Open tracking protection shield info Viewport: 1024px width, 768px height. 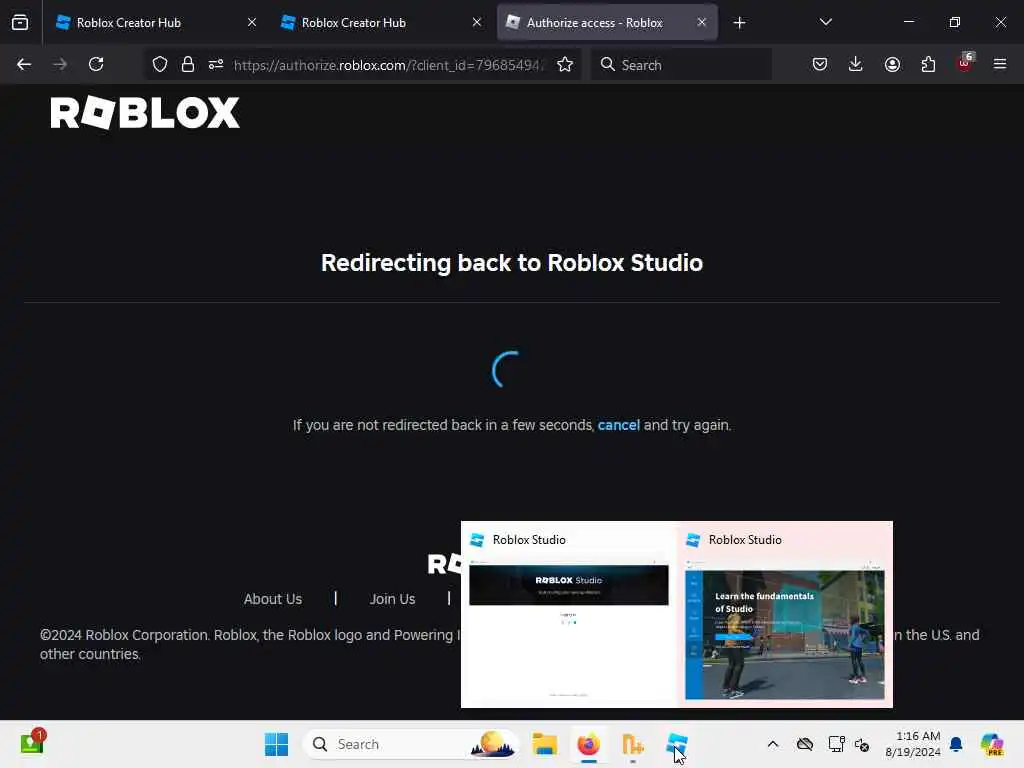160,65
